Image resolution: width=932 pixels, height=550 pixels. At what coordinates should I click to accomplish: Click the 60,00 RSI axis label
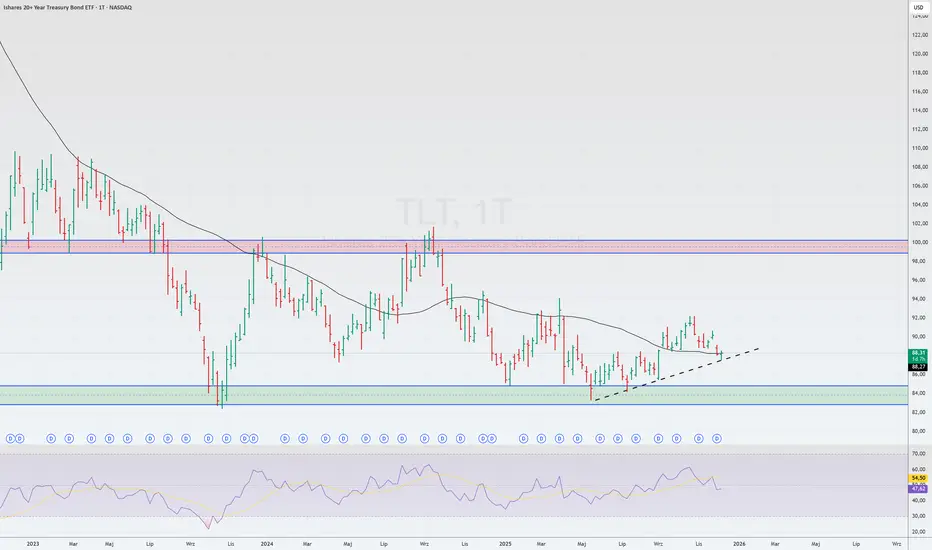click(920, 469)
